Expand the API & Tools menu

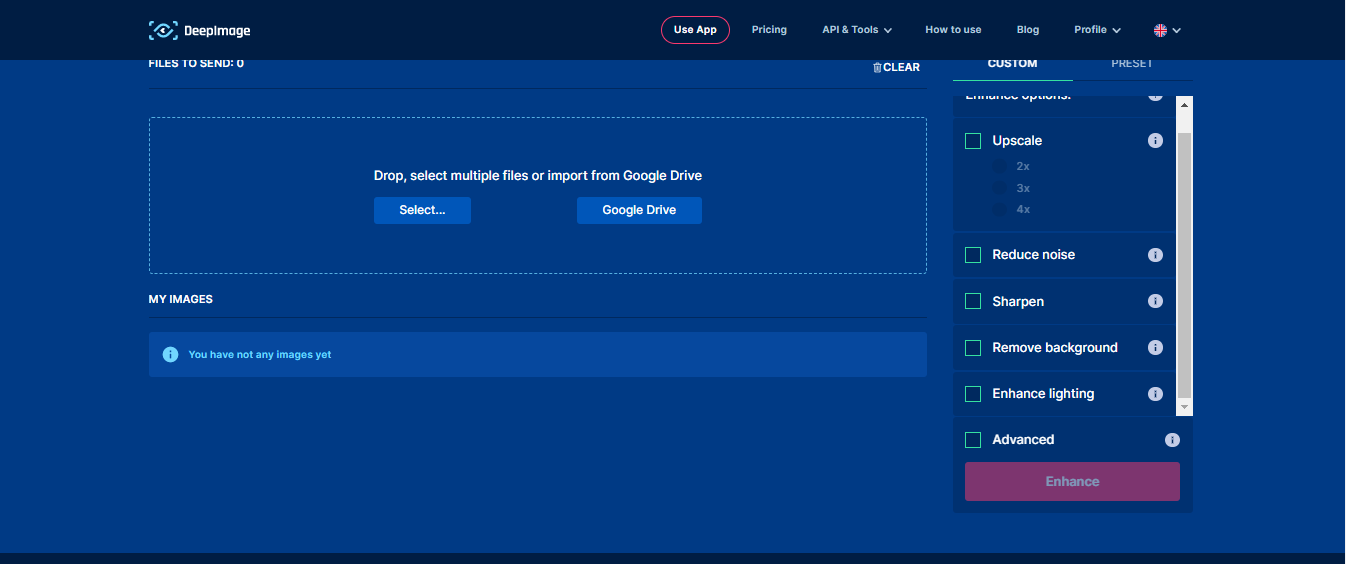(x=857, y=30)
